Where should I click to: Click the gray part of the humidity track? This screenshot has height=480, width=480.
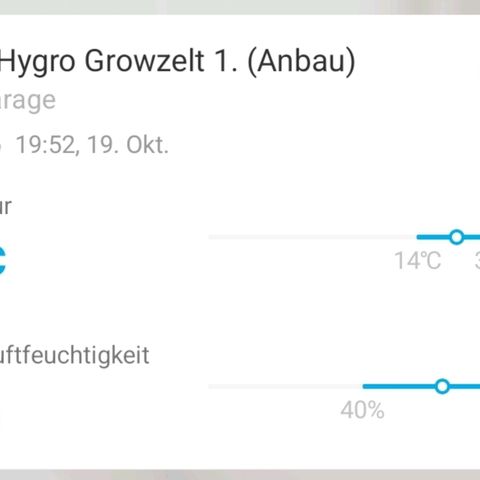(286, 386)
